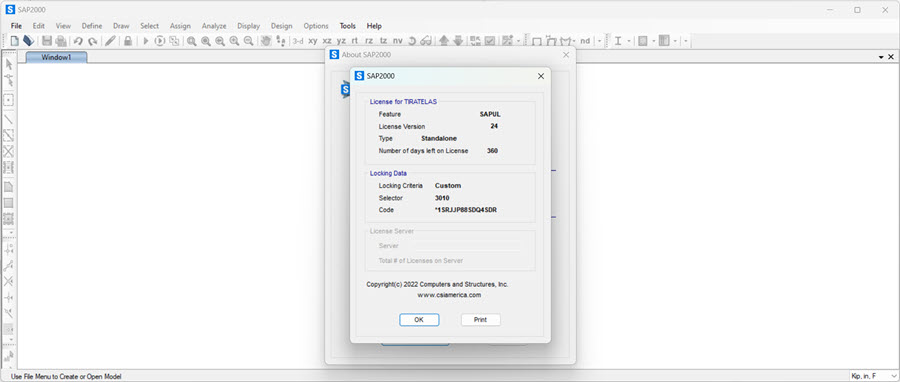Click the license code *1SRJJP88SDQ4SDR
The image size is (900, 382).
(x=466, y=210)
